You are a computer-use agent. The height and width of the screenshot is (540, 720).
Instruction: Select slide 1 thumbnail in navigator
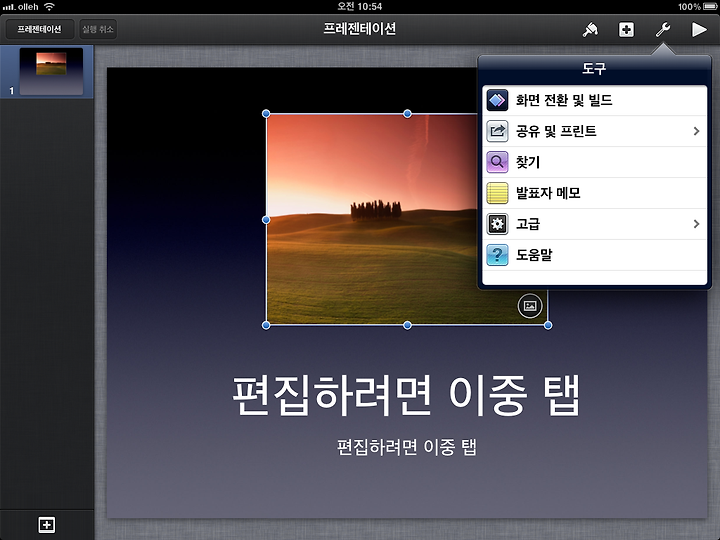click(51, 71)
